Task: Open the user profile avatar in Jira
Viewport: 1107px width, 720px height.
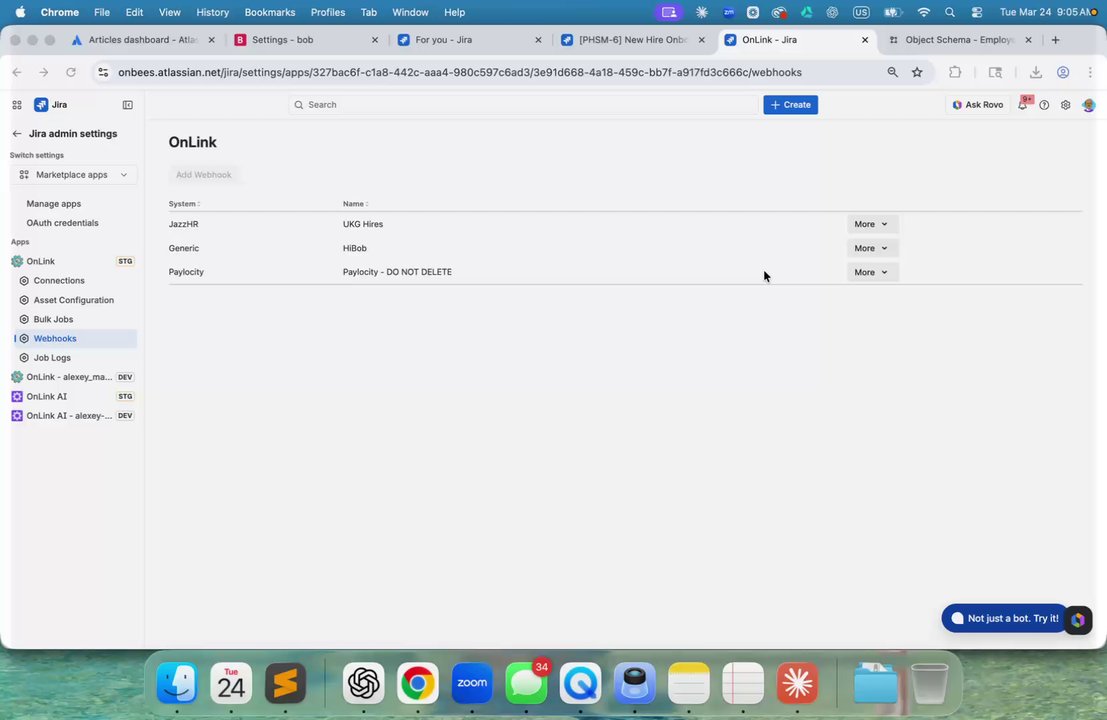Action: (x=1089, y=104)
